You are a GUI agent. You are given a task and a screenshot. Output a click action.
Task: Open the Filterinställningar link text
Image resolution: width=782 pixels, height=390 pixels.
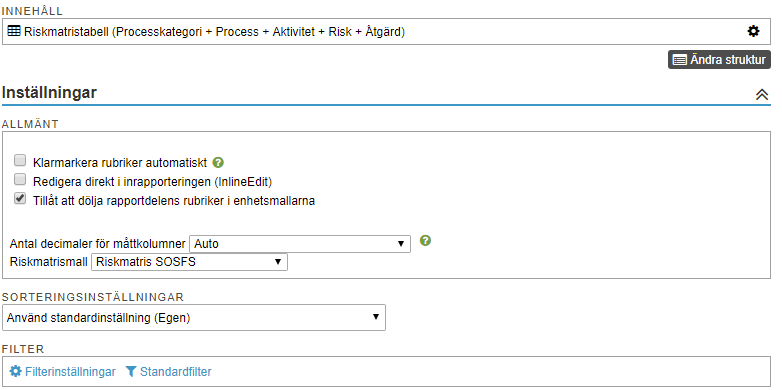tap(70, 372)
